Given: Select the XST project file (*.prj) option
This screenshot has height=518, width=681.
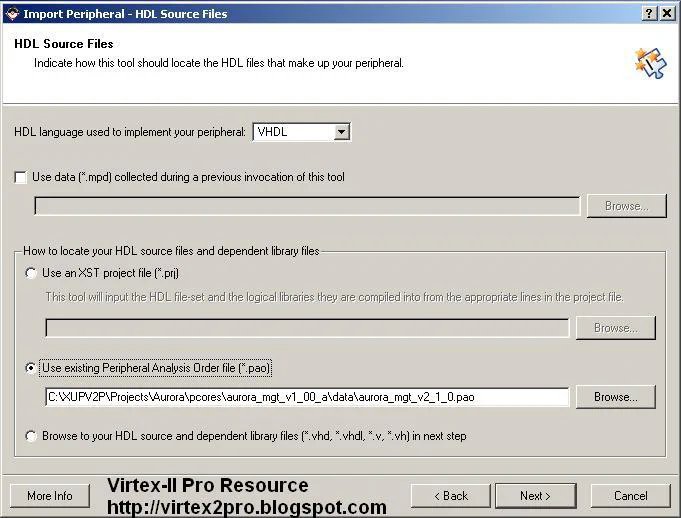Looking at the screenshot, I should (32, 273).
